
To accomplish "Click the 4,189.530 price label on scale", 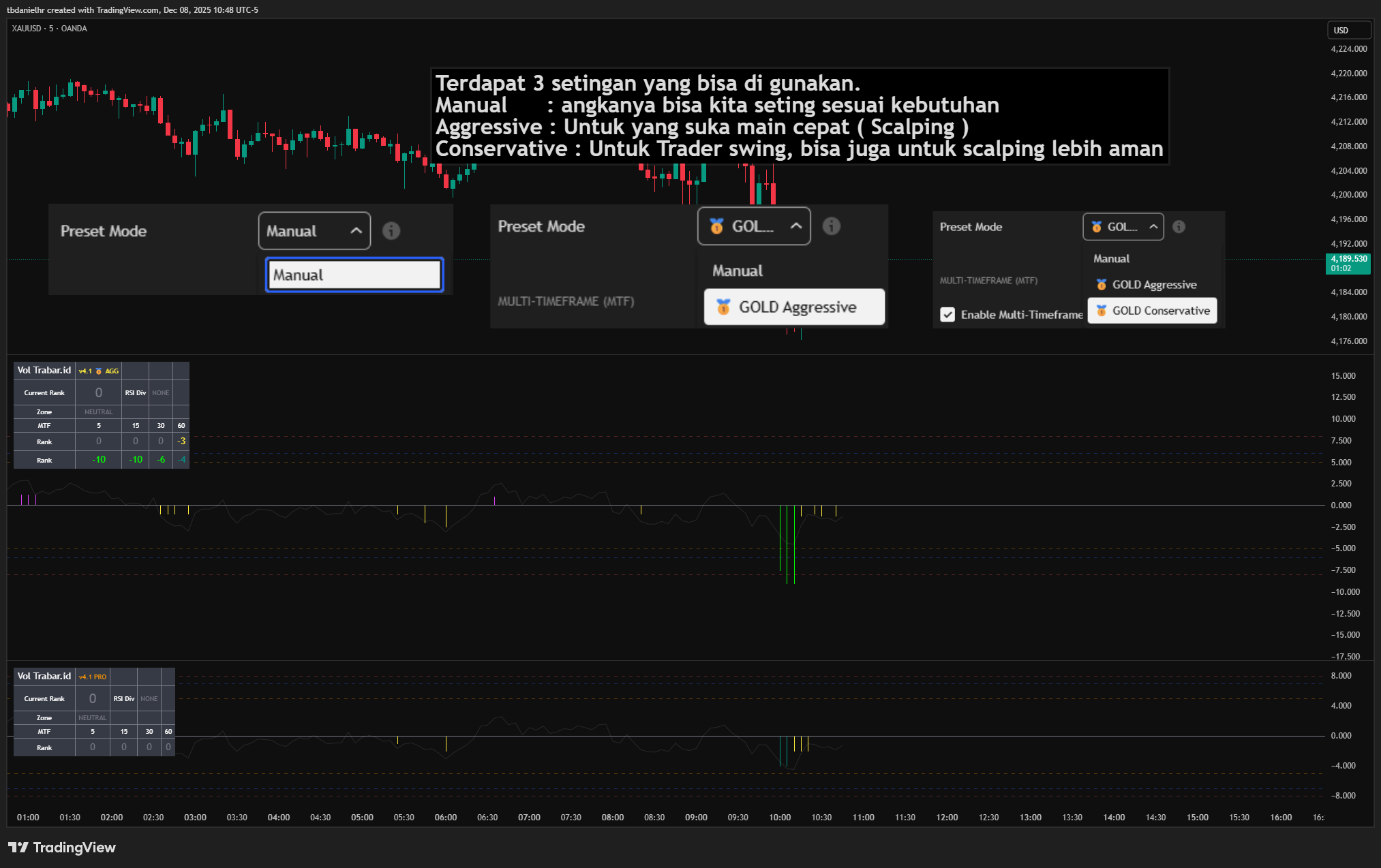I will pos(1348,259).
